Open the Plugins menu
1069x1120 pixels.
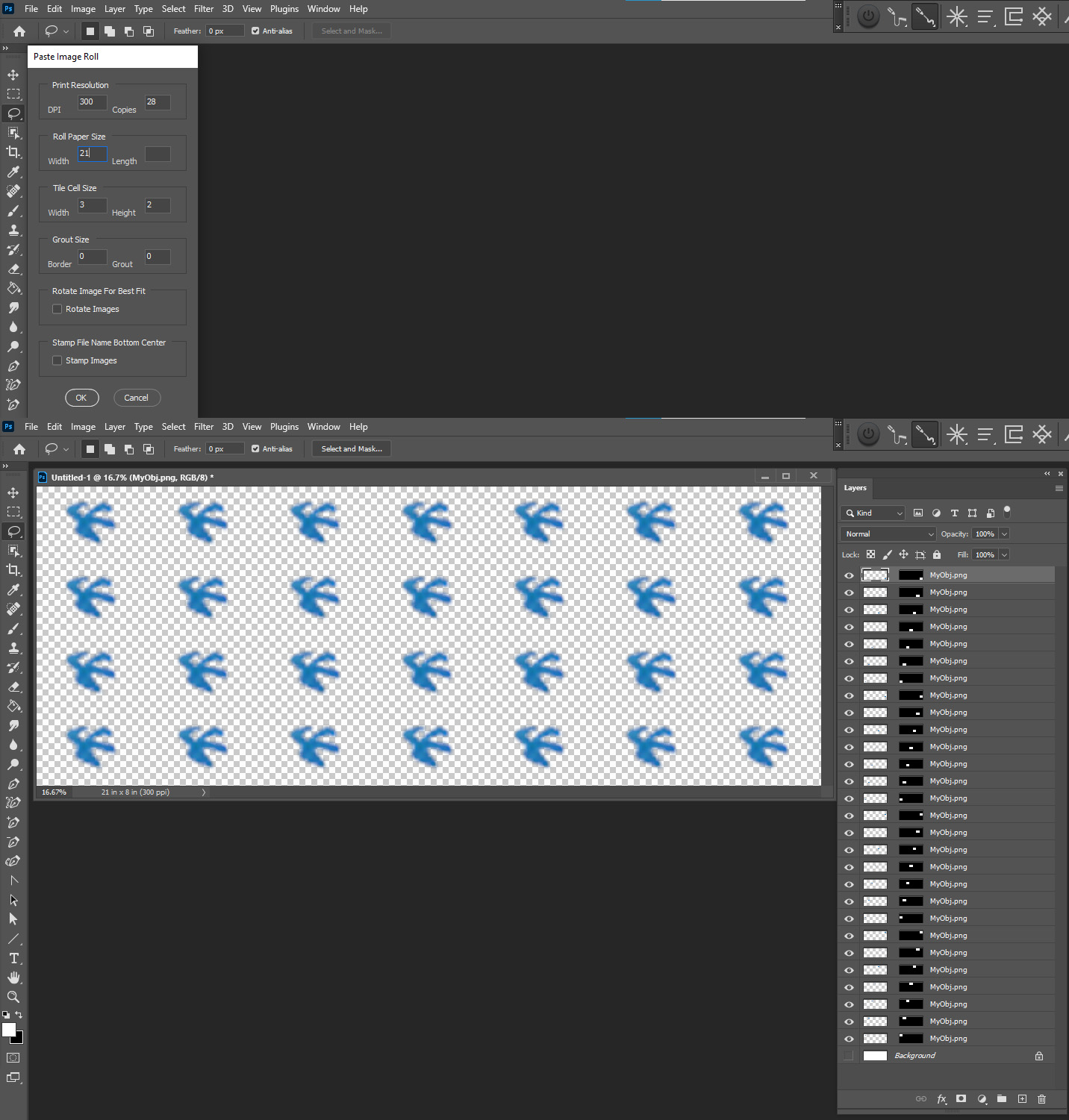point(284,426)
